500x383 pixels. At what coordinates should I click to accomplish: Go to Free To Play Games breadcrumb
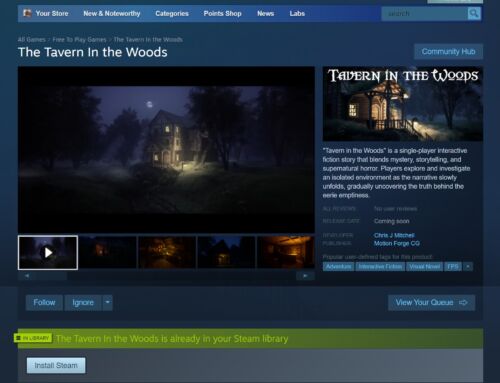click(x=79, y=39)
